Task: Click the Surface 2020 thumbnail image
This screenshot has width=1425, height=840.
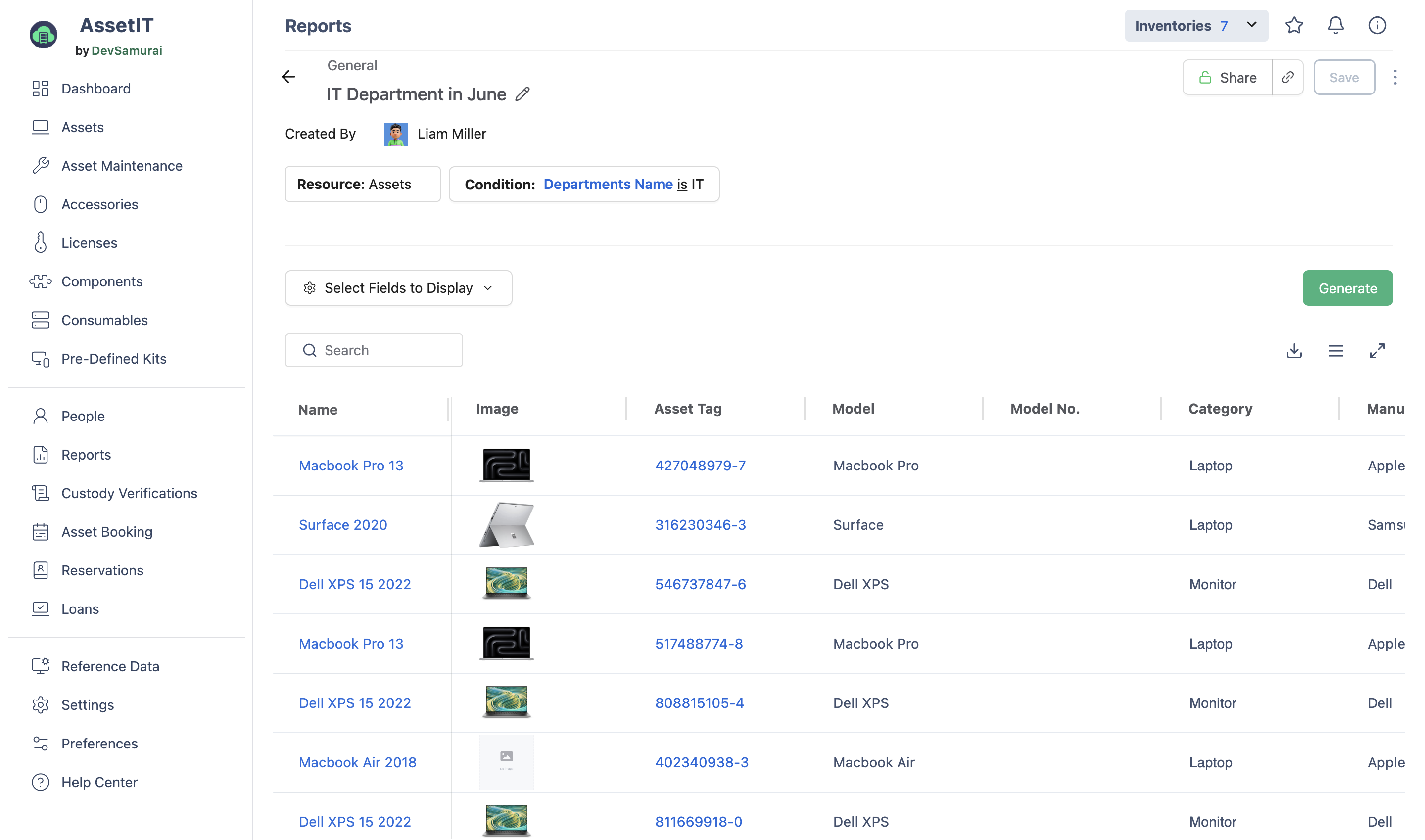Action: point(506,525)
